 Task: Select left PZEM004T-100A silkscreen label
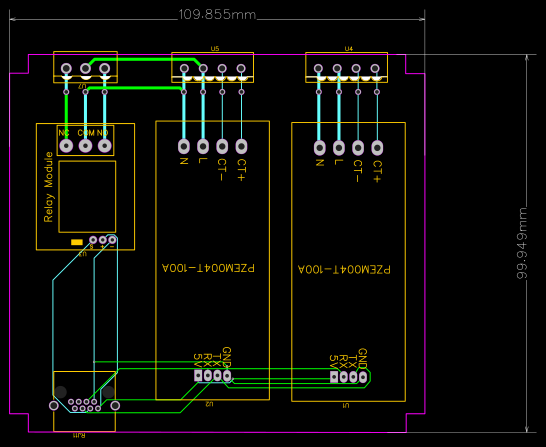[208, 268]
